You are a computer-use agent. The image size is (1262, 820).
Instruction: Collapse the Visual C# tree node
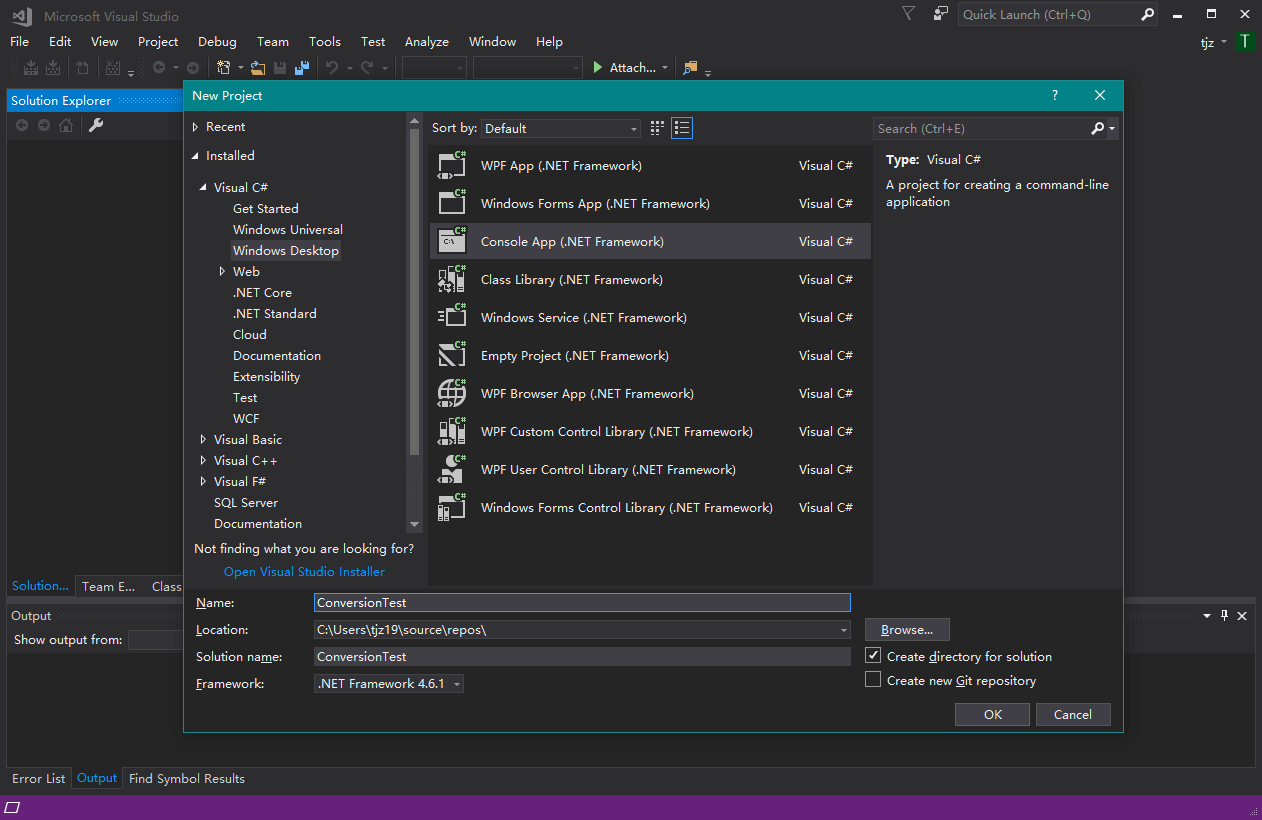pyautogui.click(x=204, y=188)
